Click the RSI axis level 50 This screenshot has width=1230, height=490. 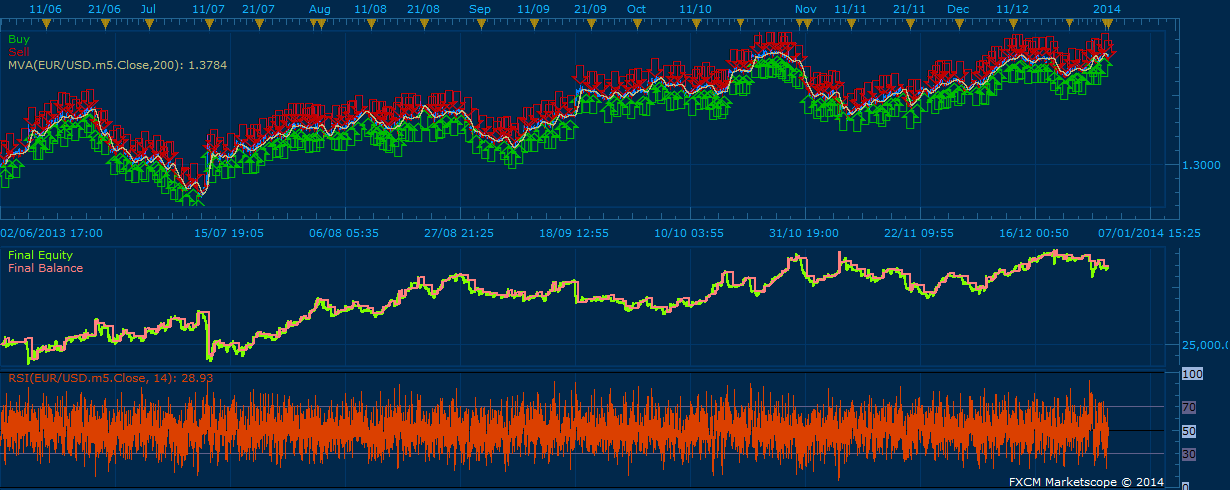coord(1190,431)
